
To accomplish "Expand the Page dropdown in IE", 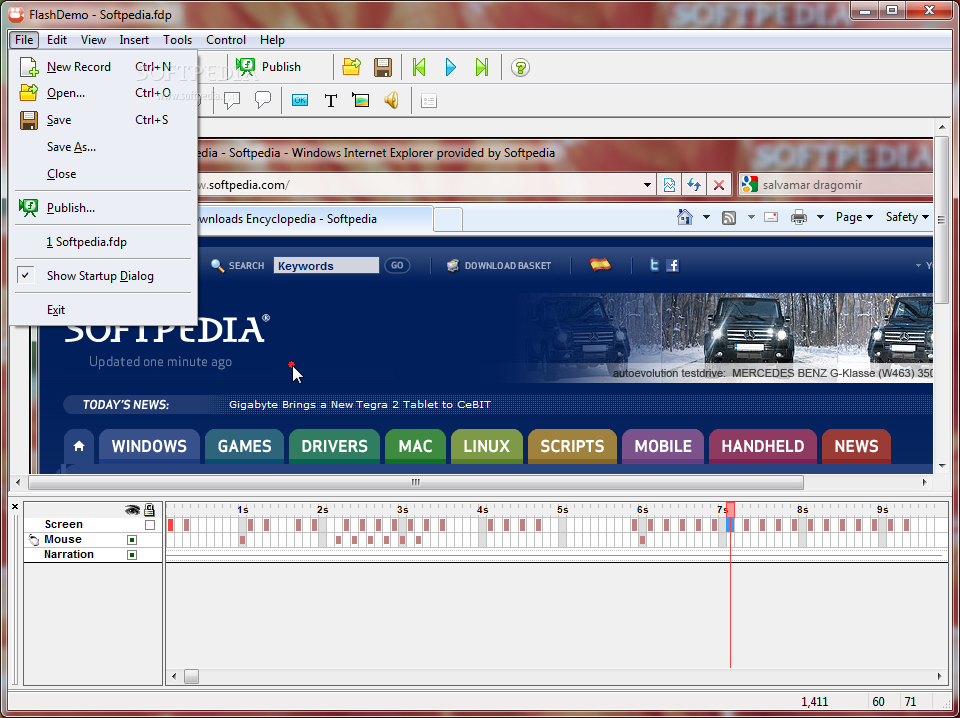I will click(854, 217).
